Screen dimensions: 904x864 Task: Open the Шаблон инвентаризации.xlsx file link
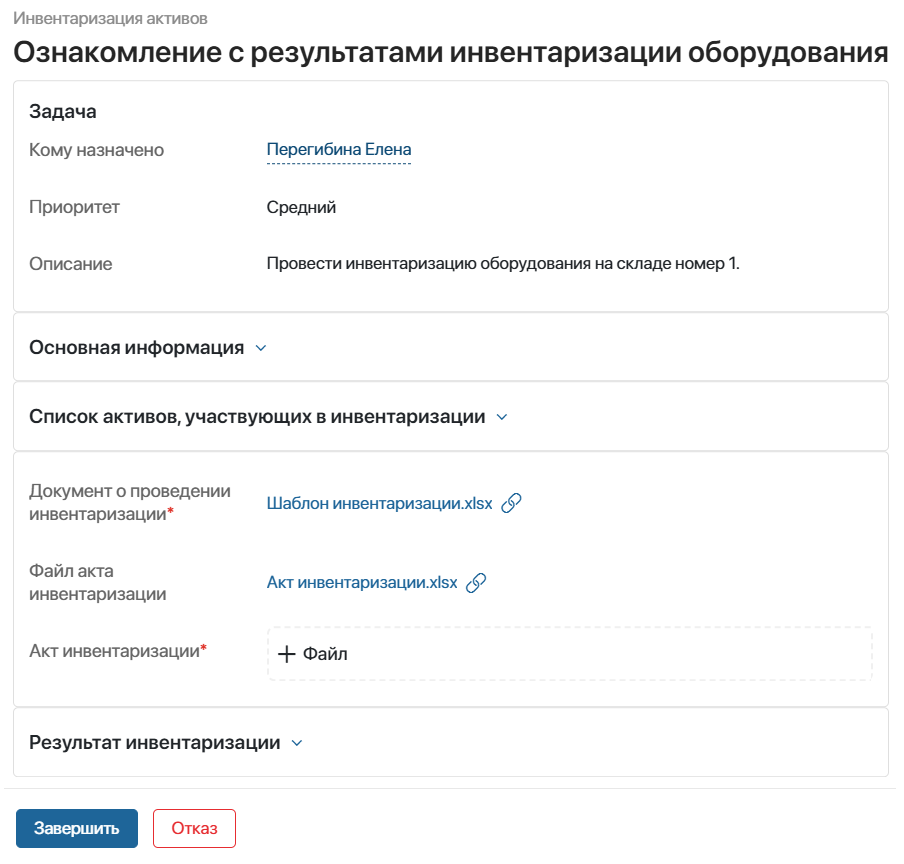(379, 503)
